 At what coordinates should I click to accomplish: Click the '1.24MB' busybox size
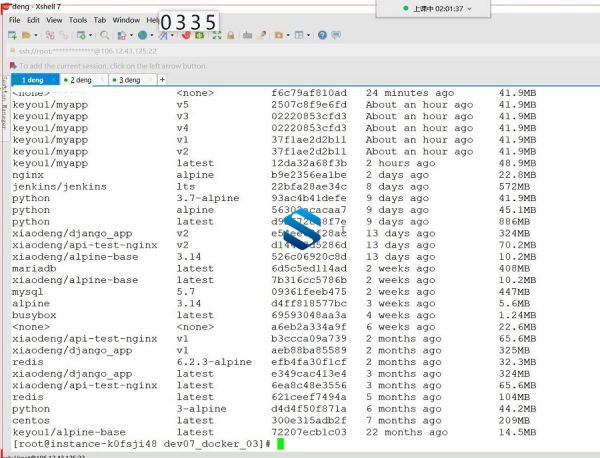[517, 315]
